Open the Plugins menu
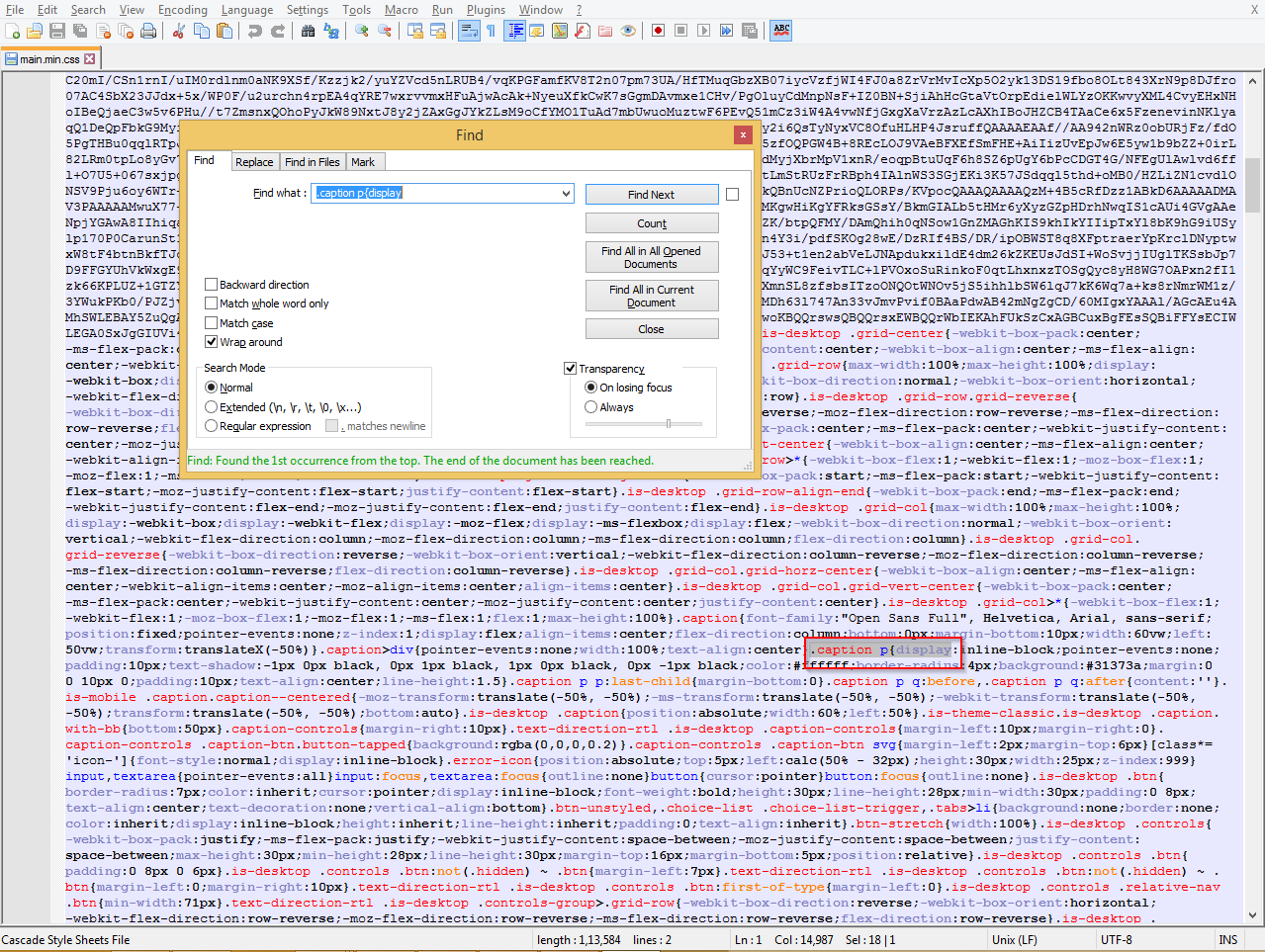1265x952 pixels. pos(486,10)
